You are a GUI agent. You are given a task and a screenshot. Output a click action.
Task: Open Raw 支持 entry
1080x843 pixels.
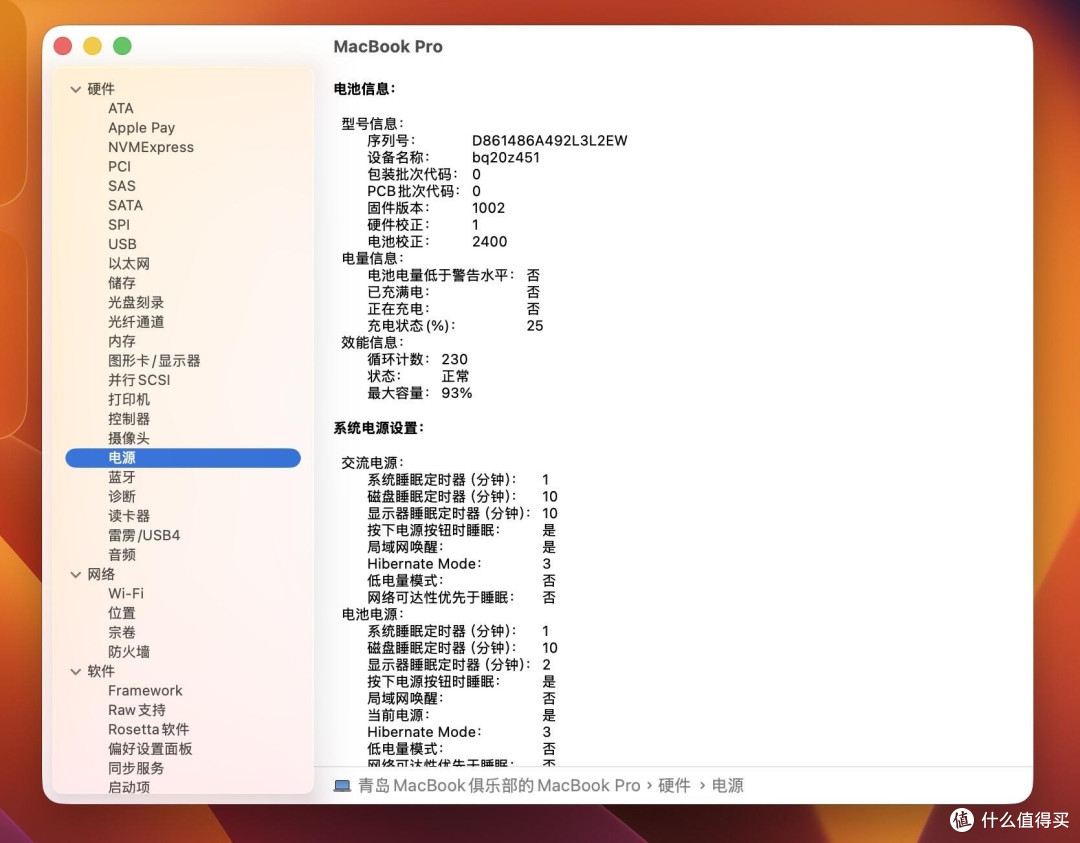pos(137,709)
